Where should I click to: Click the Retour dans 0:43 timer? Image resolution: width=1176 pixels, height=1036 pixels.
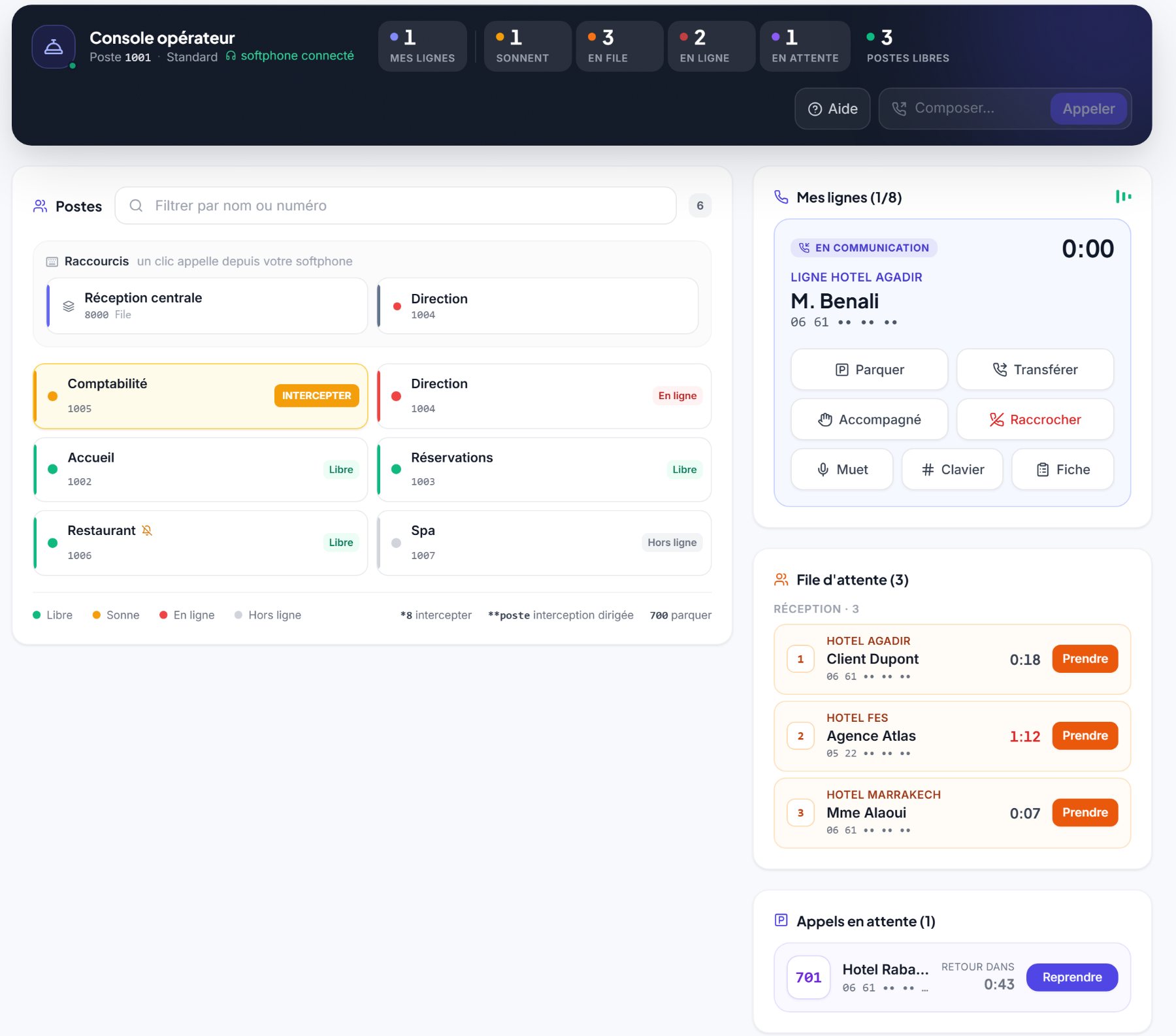coord(977,977)
